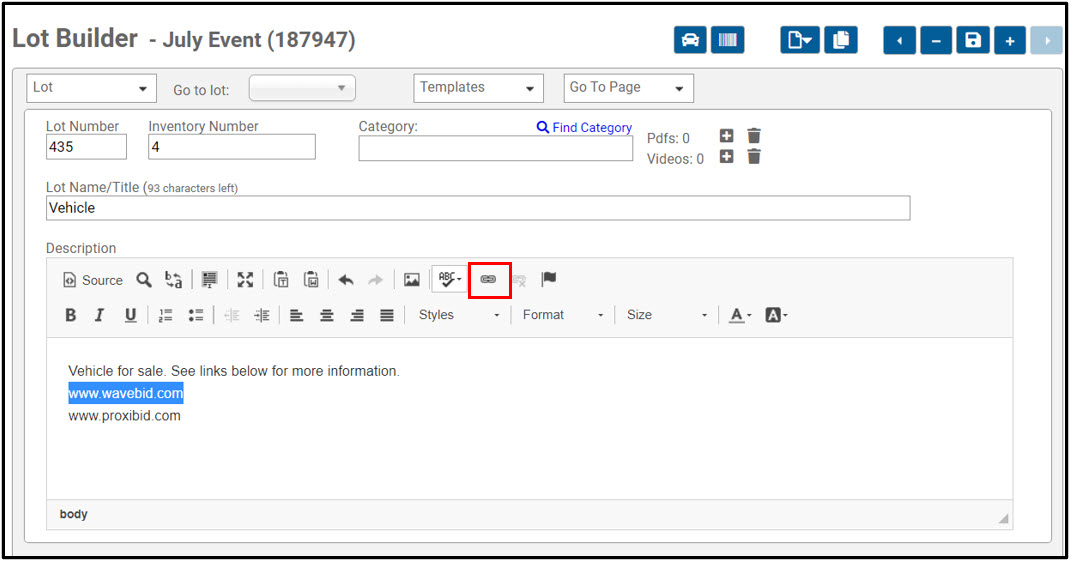Click the highlighted www.wavebid.com text
The height and width of the screenshot is (562, 1071).
[126, 393]
